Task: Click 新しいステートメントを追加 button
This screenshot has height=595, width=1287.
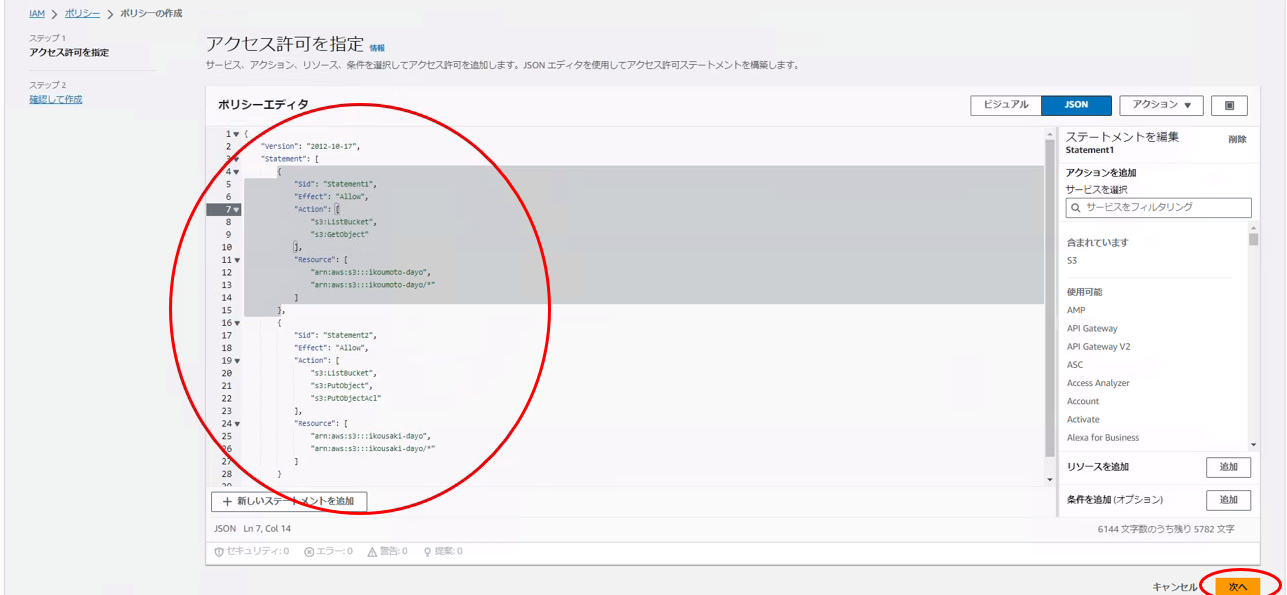Action: (x=289, y=501)
